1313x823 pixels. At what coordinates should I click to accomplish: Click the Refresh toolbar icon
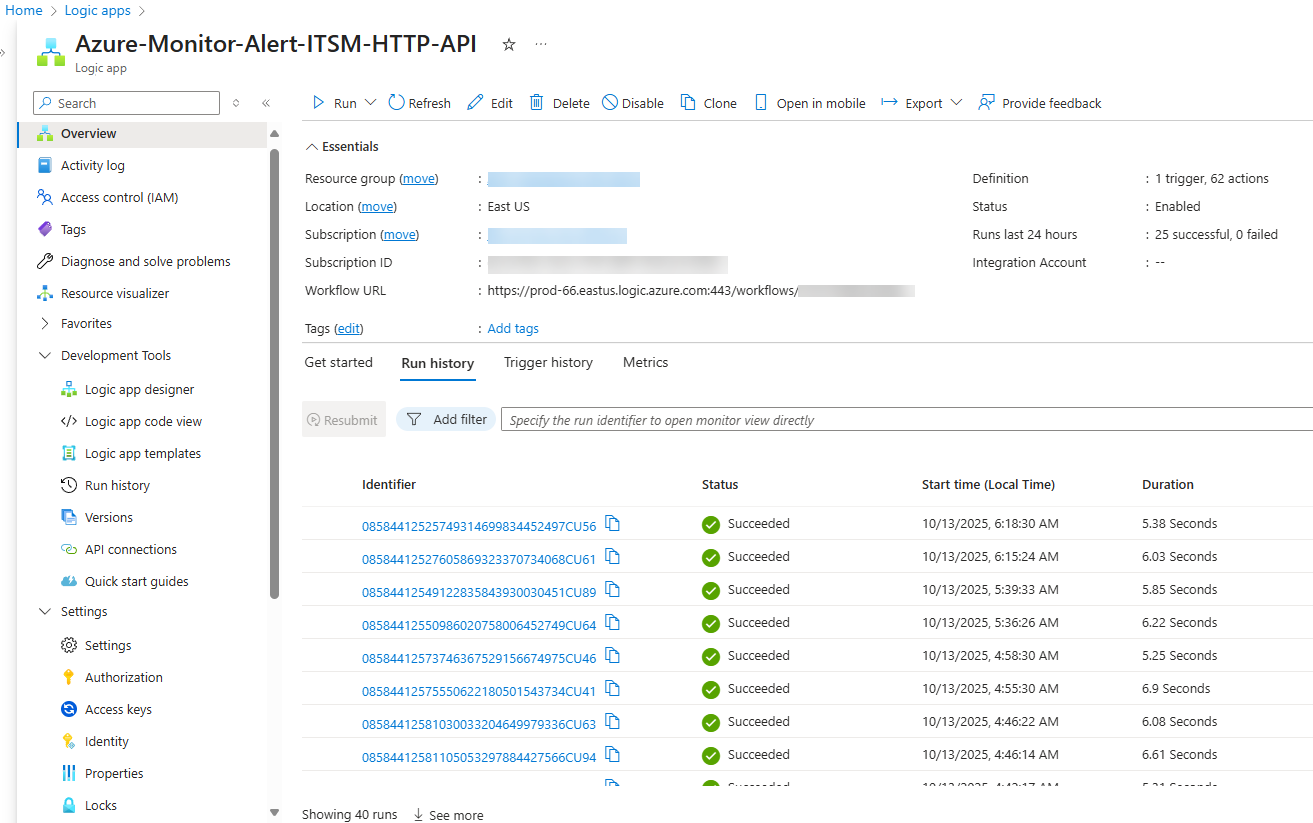(x=397, y=103)
